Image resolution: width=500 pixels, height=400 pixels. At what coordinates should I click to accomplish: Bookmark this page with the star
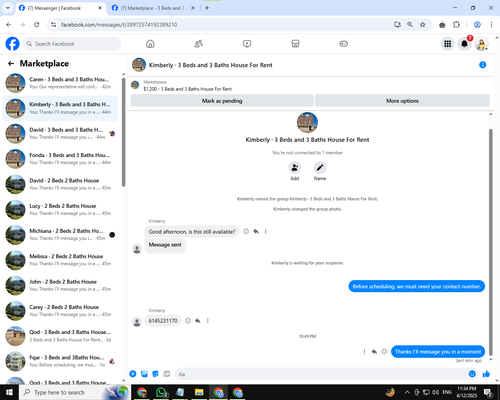coord(422,24)
